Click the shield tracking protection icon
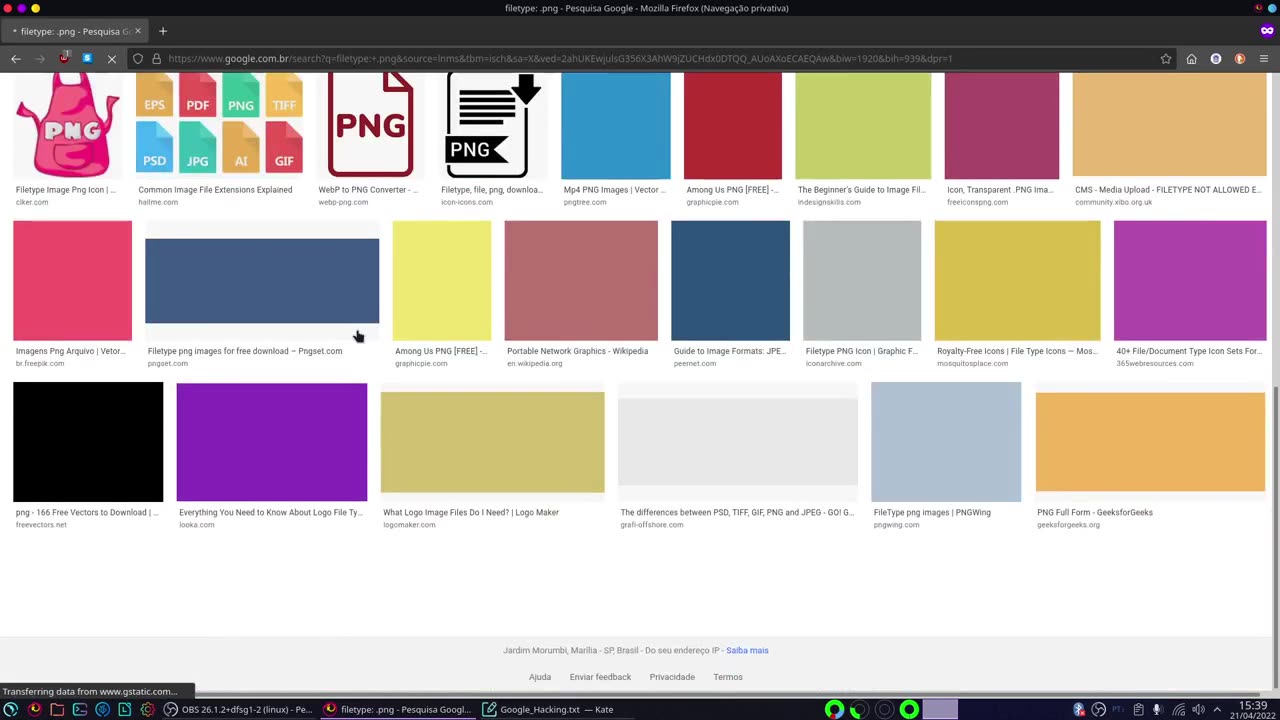This screenshot has width=1280, height=720. tap(138, 59)
